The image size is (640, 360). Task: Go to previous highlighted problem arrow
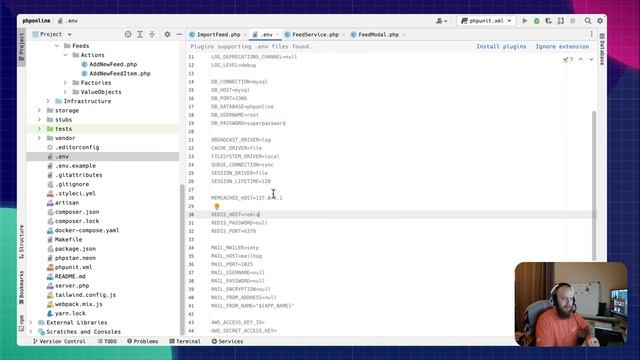click(581, 60)
